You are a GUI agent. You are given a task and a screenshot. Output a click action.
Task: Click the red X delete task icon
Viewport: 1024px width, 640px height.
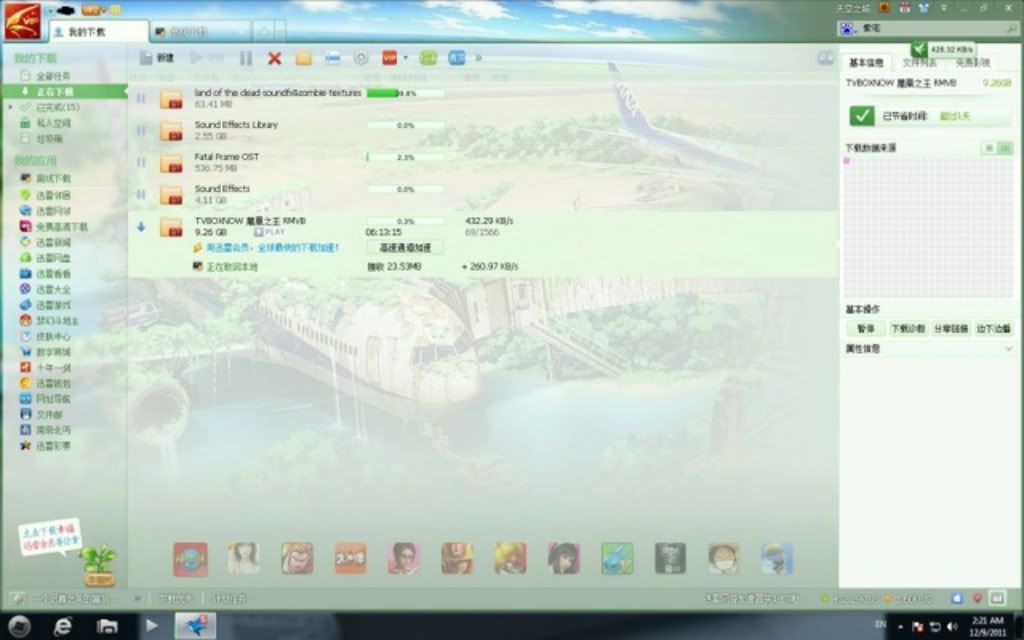[275, 59]
